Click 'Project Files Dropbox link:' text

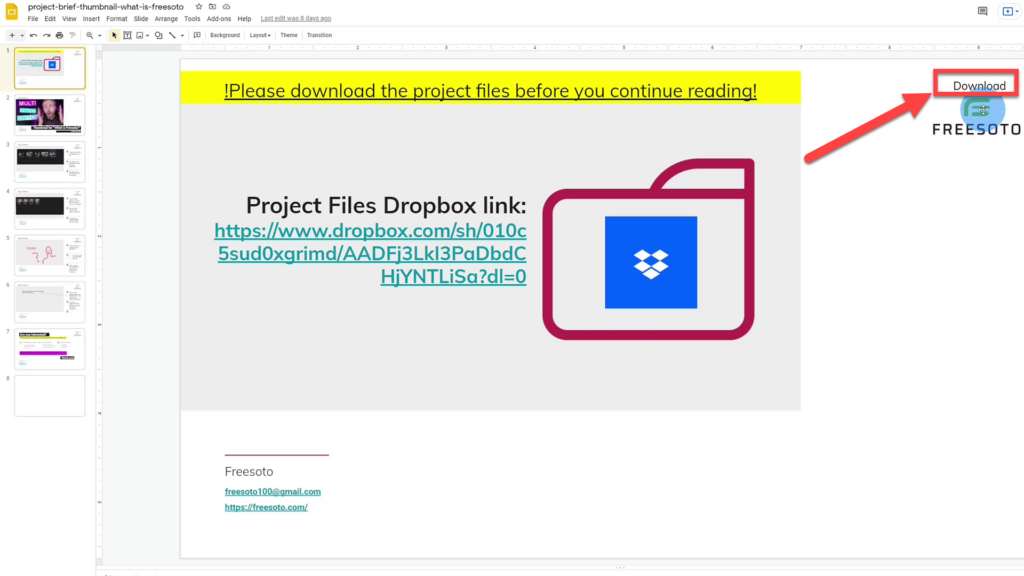(x=386, y=205)
